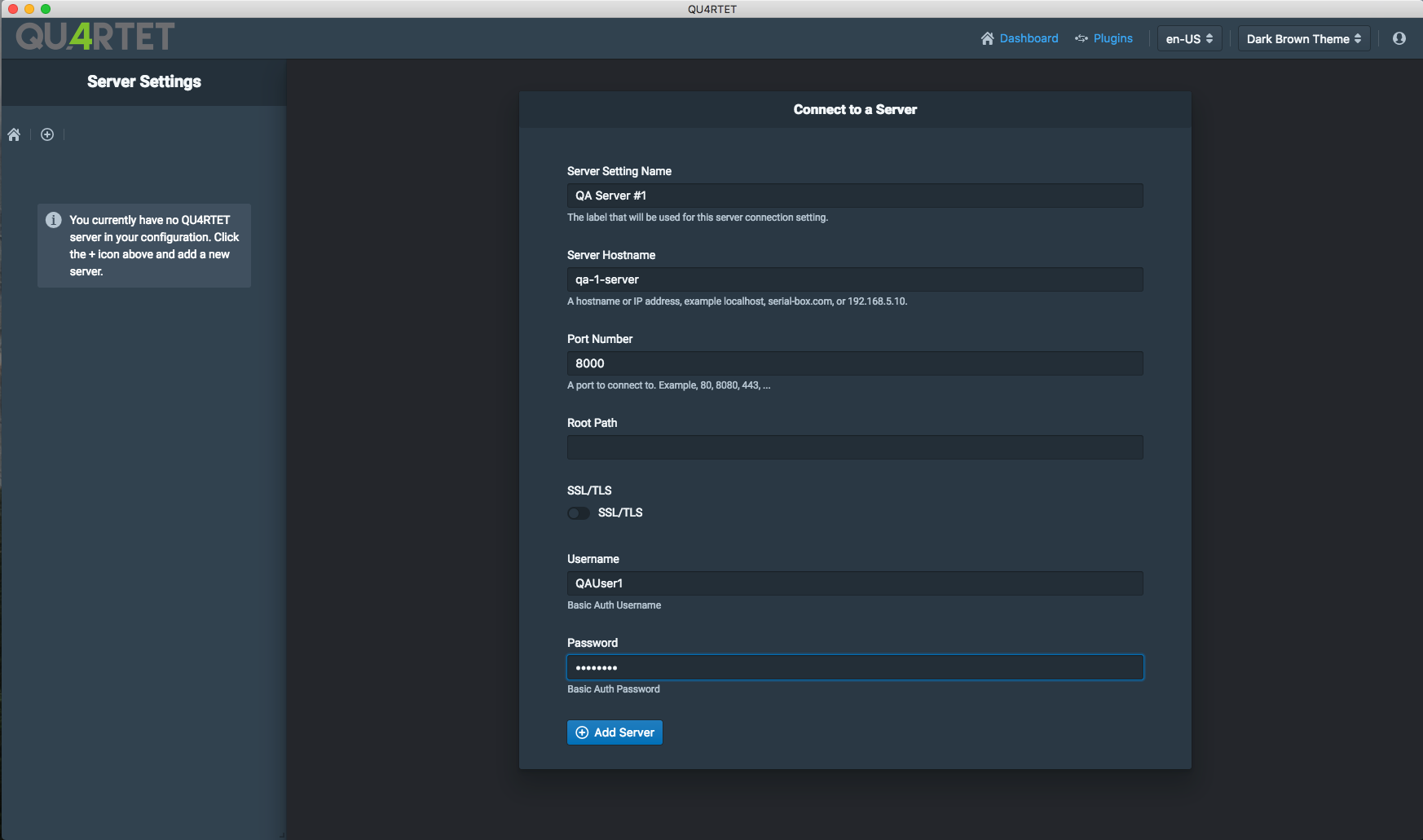The height and width of the screenshot is (840, 1423).
Task: Click the Port Number input field
Action: pos(855,363)
